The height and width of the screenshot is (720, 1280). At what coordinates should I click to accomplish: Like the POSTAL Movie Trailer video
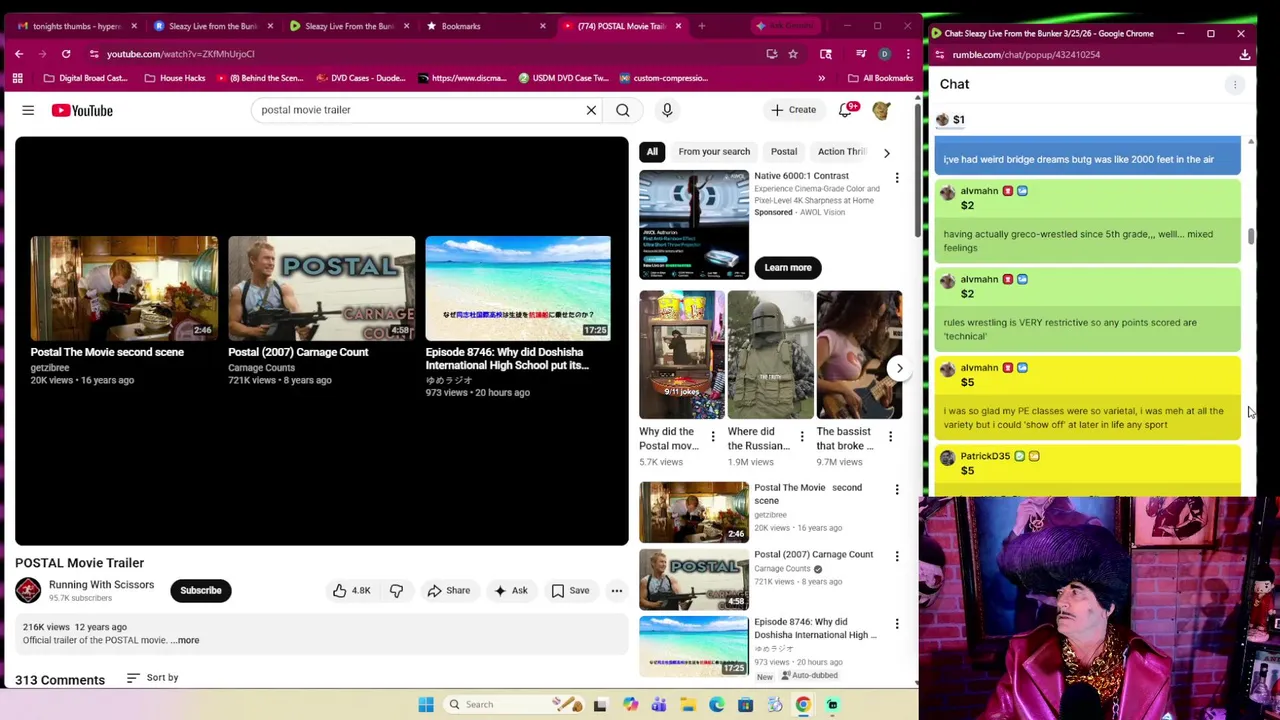(352, 590)
